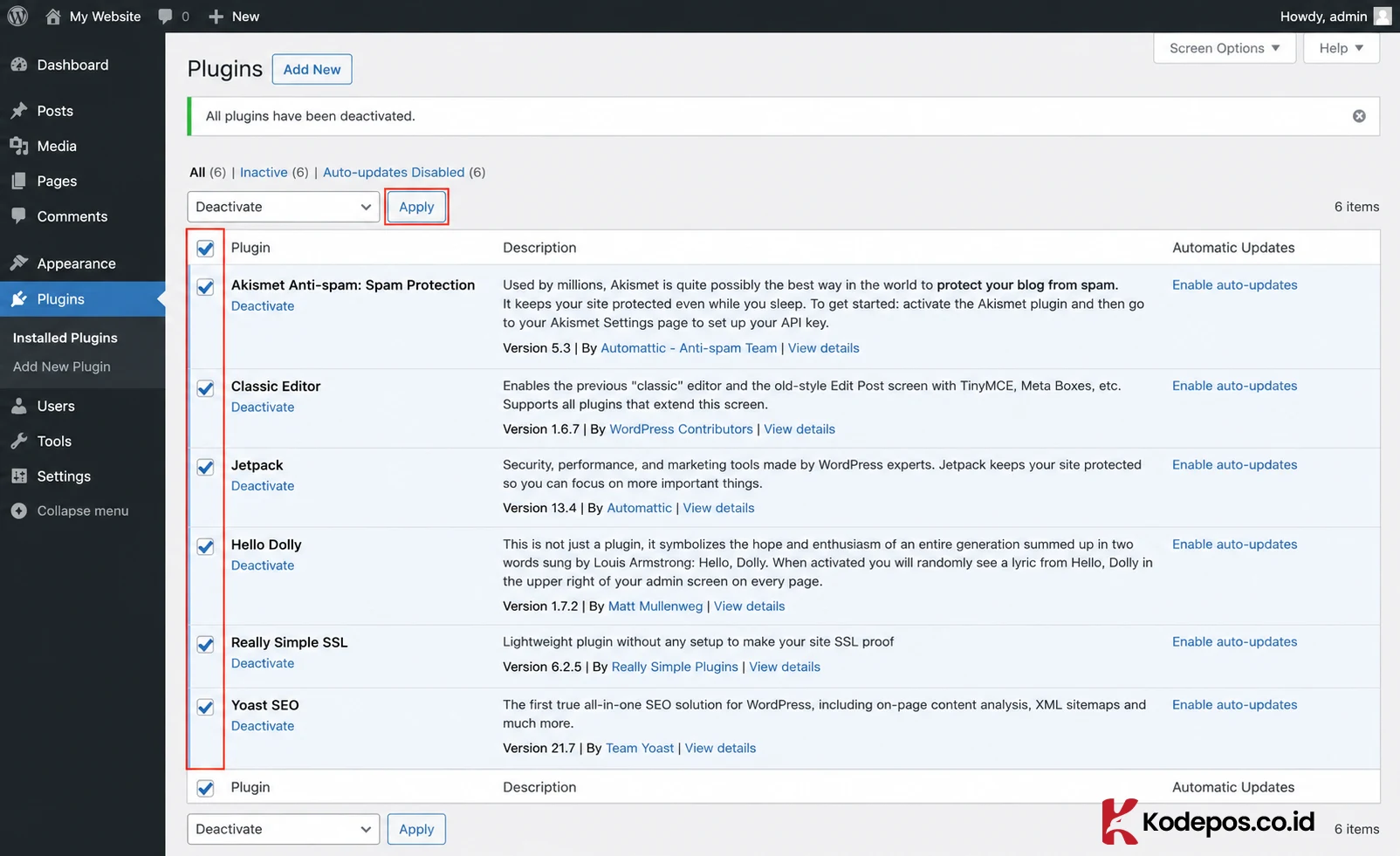The width and height of the screenshot is (1400, 856).
Task: Uncheck the Classic Editor checkbox
Action: coord(205,388)
